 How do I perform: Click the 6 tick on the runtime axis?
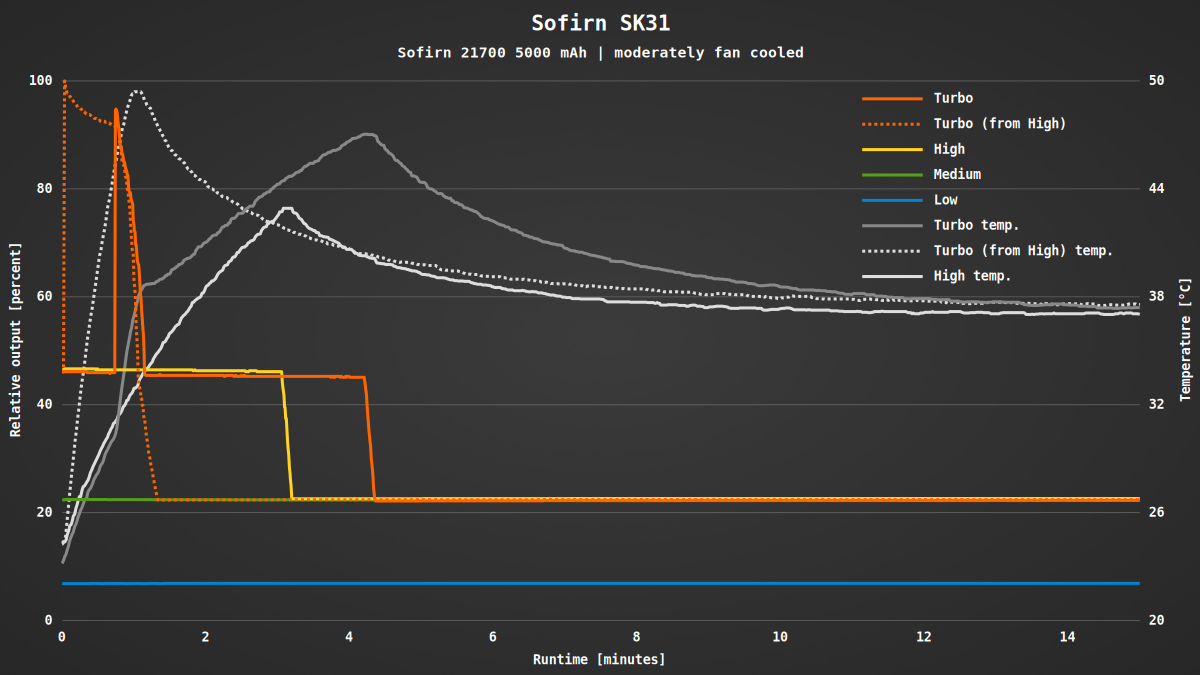pyautogui.click(x=493, y=637)
